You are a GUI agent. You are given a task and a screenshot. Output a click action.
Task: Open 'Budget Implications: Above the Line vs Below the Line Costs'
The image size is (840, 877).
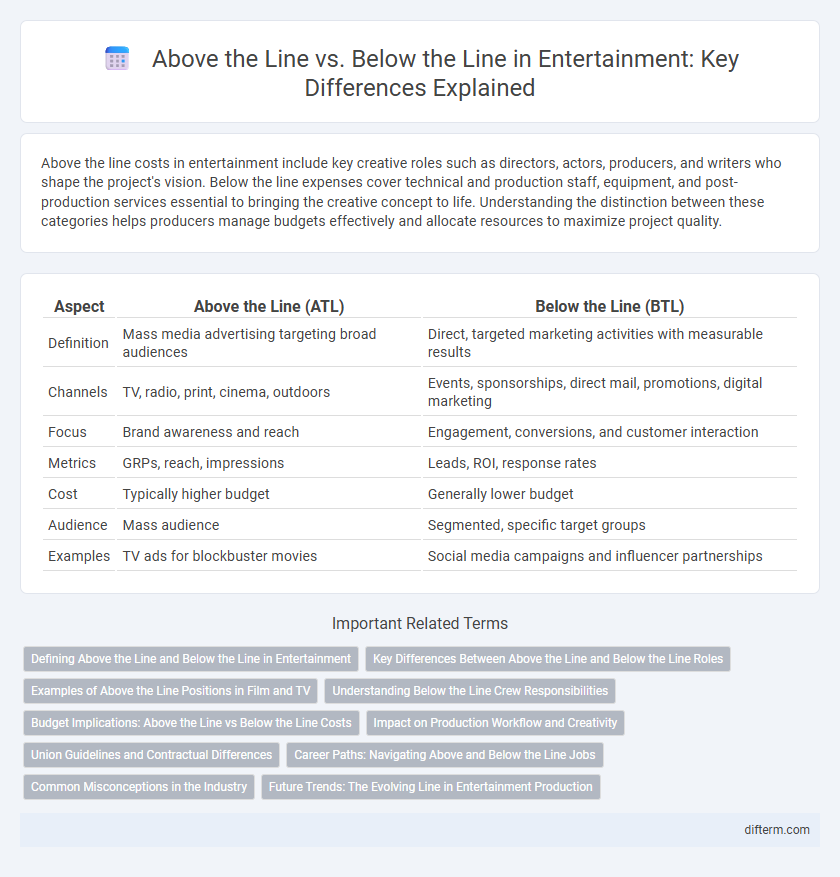191,723
